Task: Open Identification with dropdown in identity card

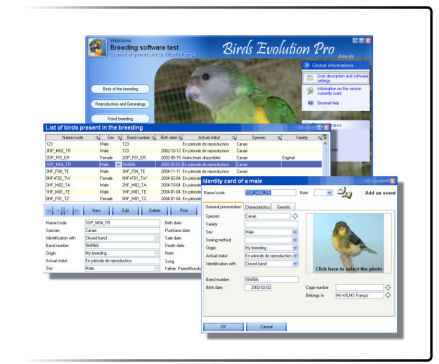Action: tap(295, 264)
